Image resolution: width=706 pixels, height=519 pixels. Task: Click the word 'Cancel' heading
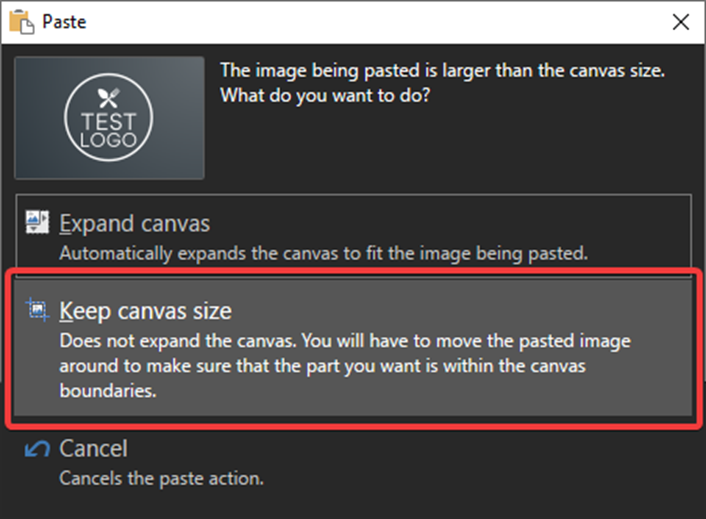[x=94, y=449]
